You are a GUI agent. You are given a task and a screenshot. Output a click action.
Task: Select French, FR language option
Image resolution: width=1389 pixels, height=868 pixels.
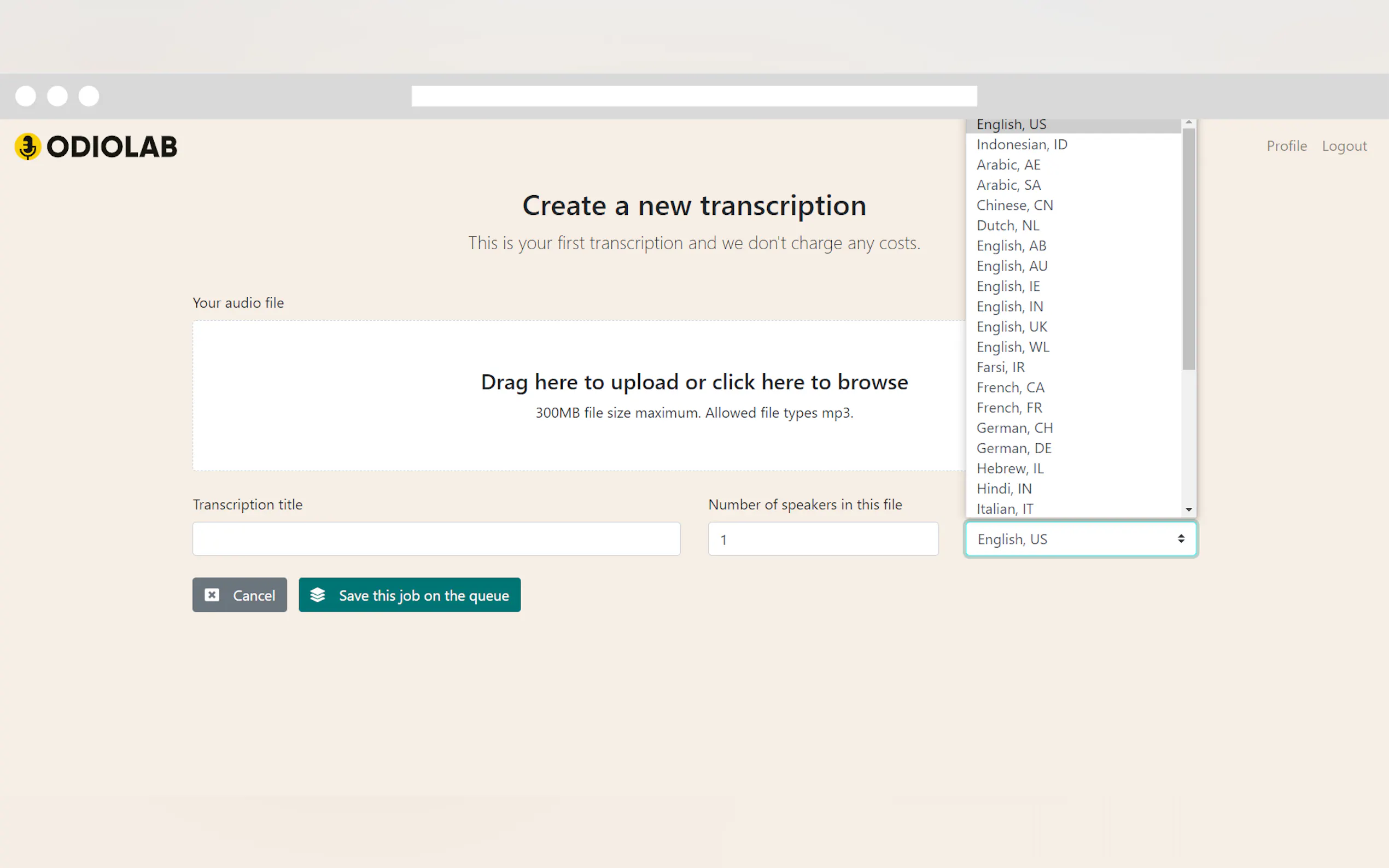click(x=1009, y=408)
